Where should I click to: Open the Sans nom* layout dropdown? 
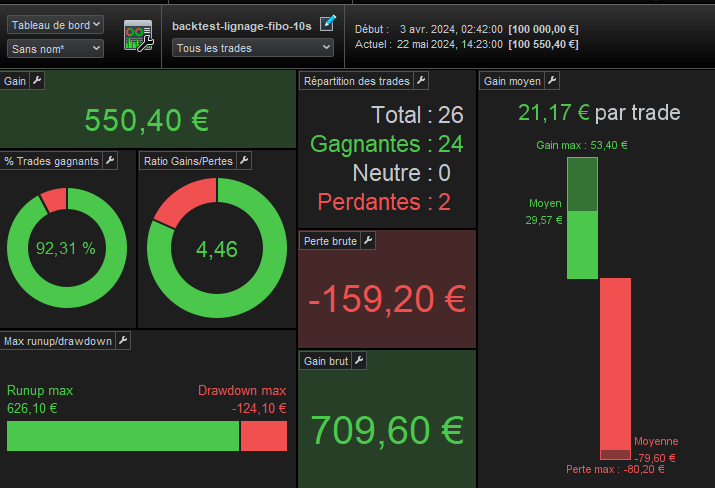(x=55, y=48)
